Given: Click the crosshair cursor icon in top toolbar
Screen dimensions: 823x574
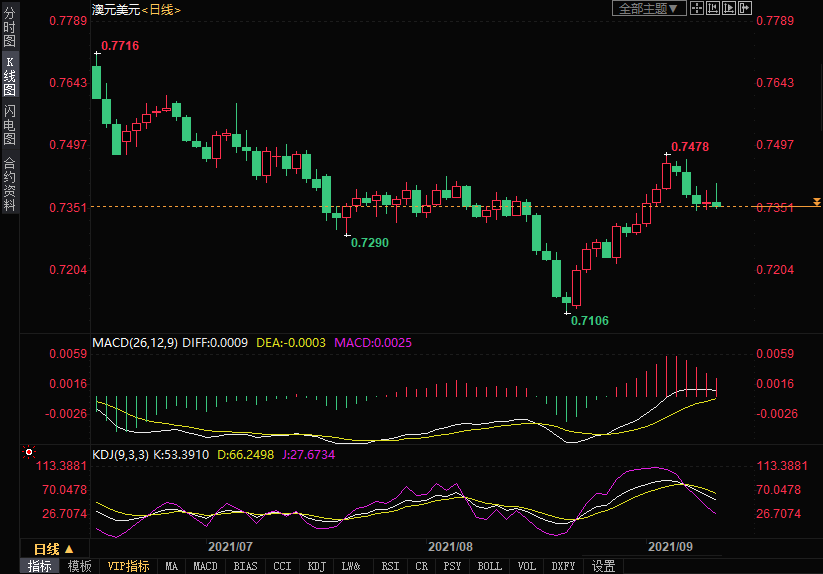Looking at the screenshot, I should point(697,8).
